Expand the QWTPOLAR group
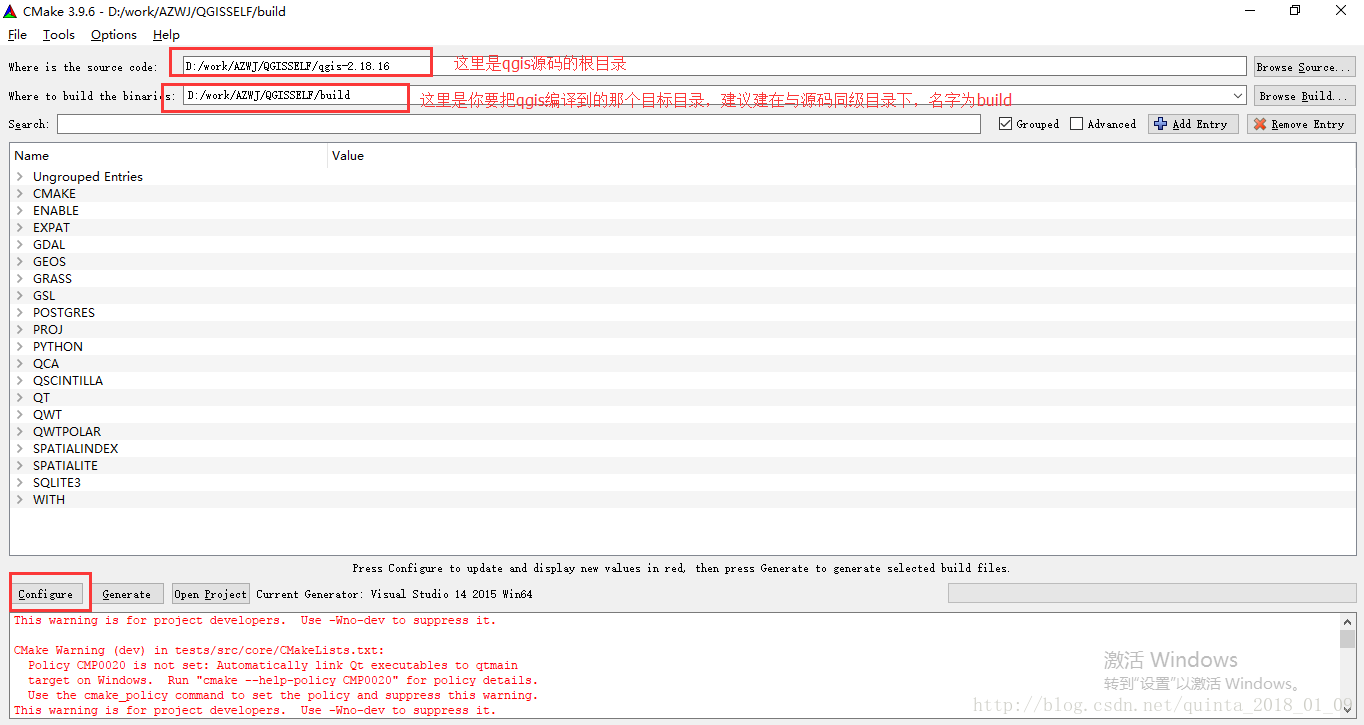 click(x=20, y=432)
